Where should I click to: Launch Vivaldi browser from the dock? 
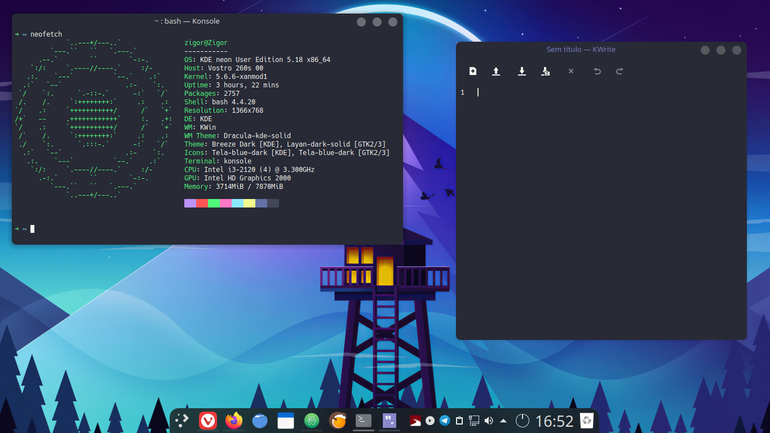point(208,421)
